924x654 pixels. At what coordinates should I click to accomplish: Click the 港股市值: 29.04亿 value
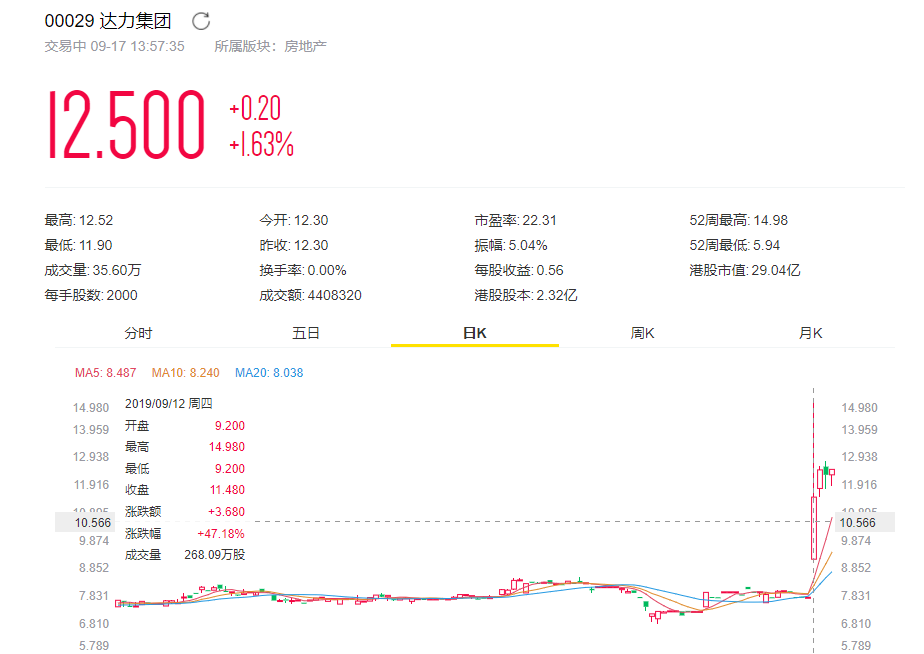coord(745,270)
